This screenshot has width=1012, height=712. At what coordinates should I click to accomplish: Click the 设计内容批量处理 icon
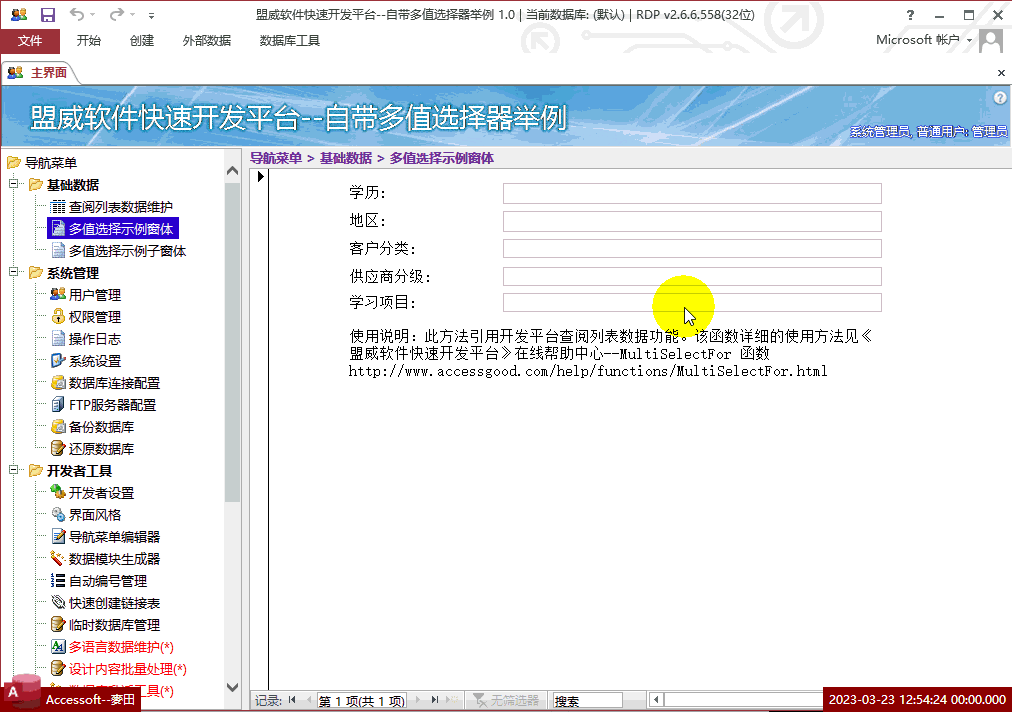click(58, 668)
